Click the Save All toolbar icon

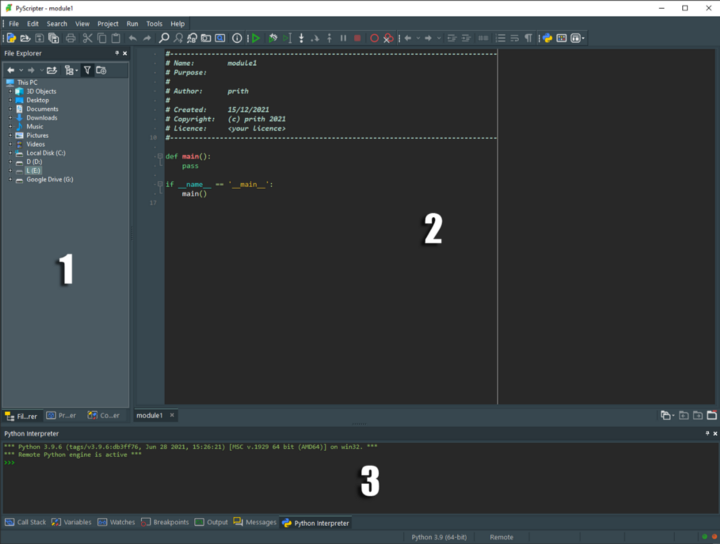54,39
